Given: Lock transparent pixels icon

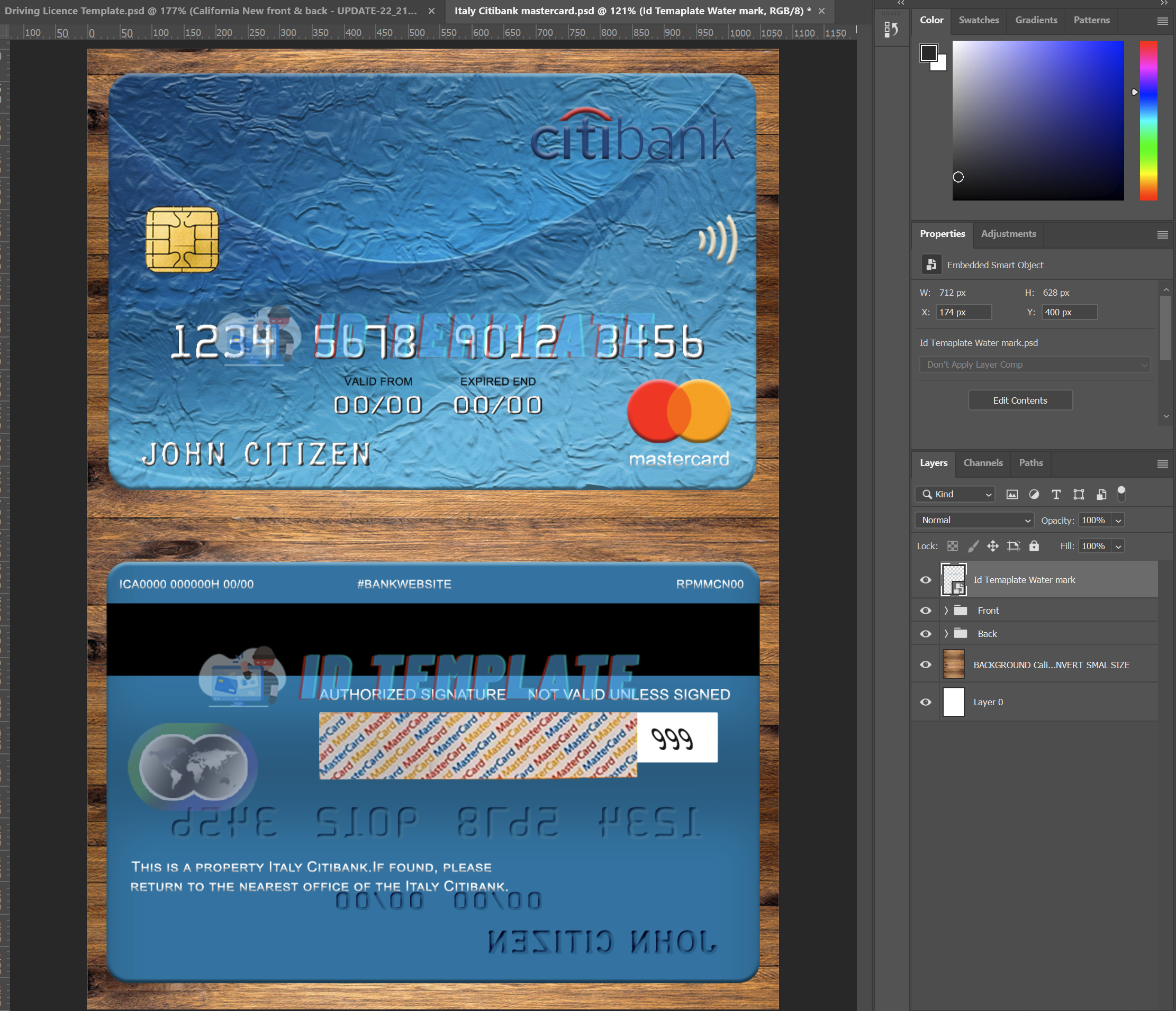Looking at the screenshot, I should (x=952, y=546).
